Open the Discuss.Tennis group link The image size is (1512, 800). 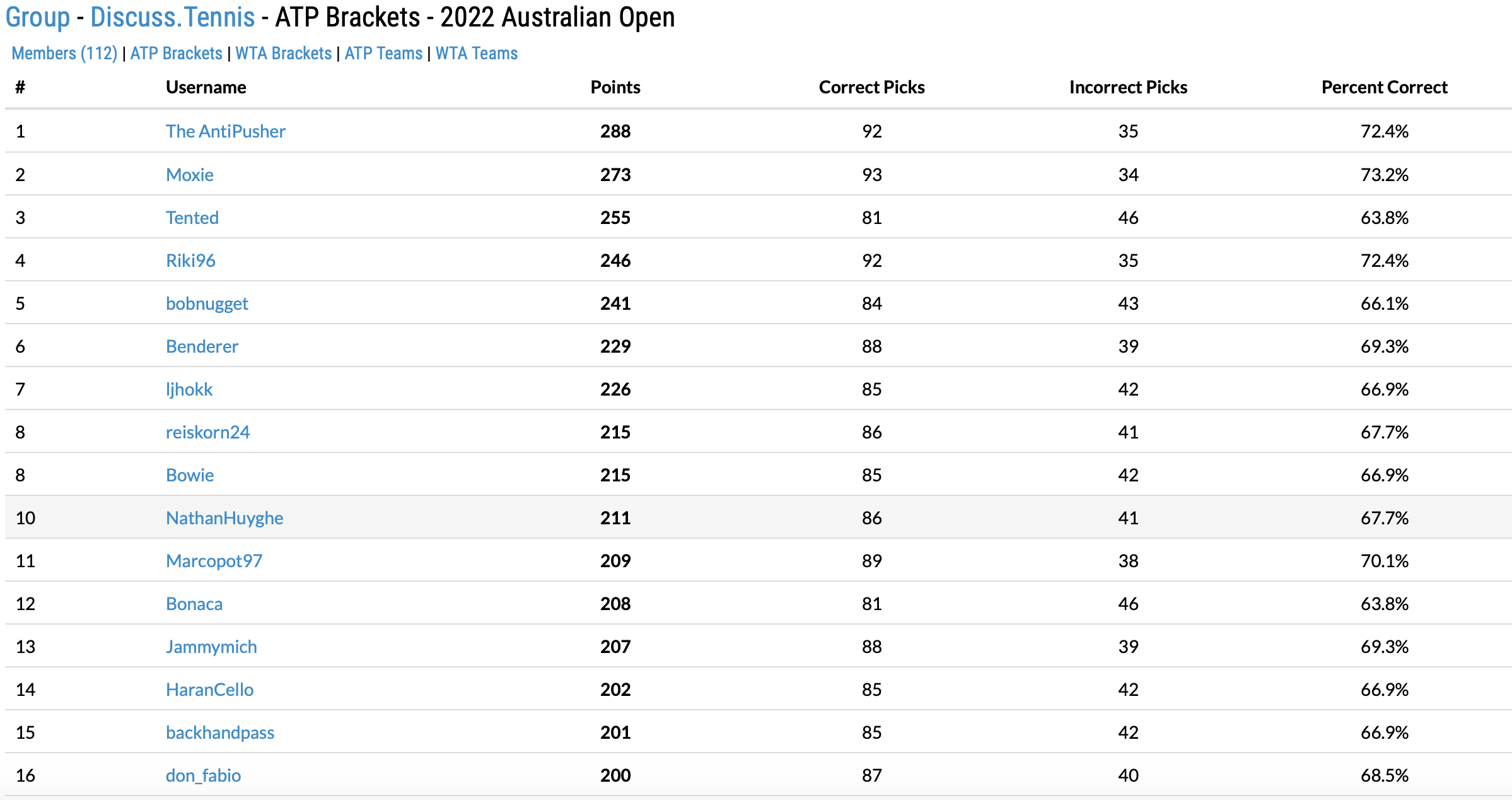(172, 17)
